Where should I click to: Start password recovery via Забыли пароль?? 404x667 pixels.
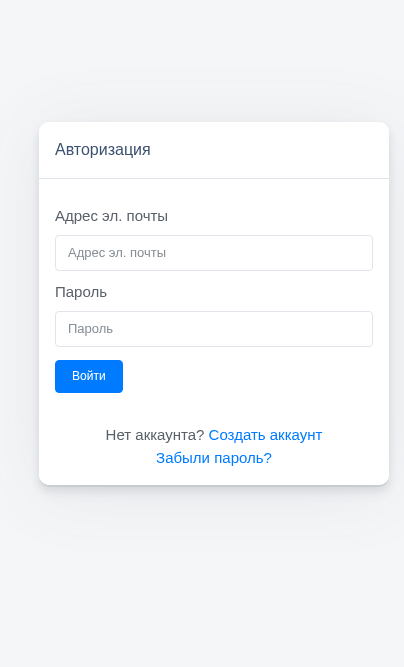214,458
